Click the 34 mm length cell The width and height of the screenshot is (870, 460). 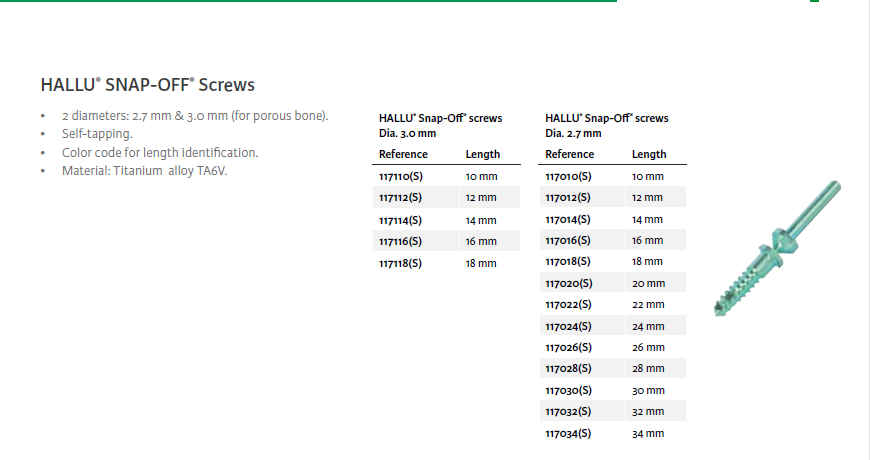(x=648, y=434)
